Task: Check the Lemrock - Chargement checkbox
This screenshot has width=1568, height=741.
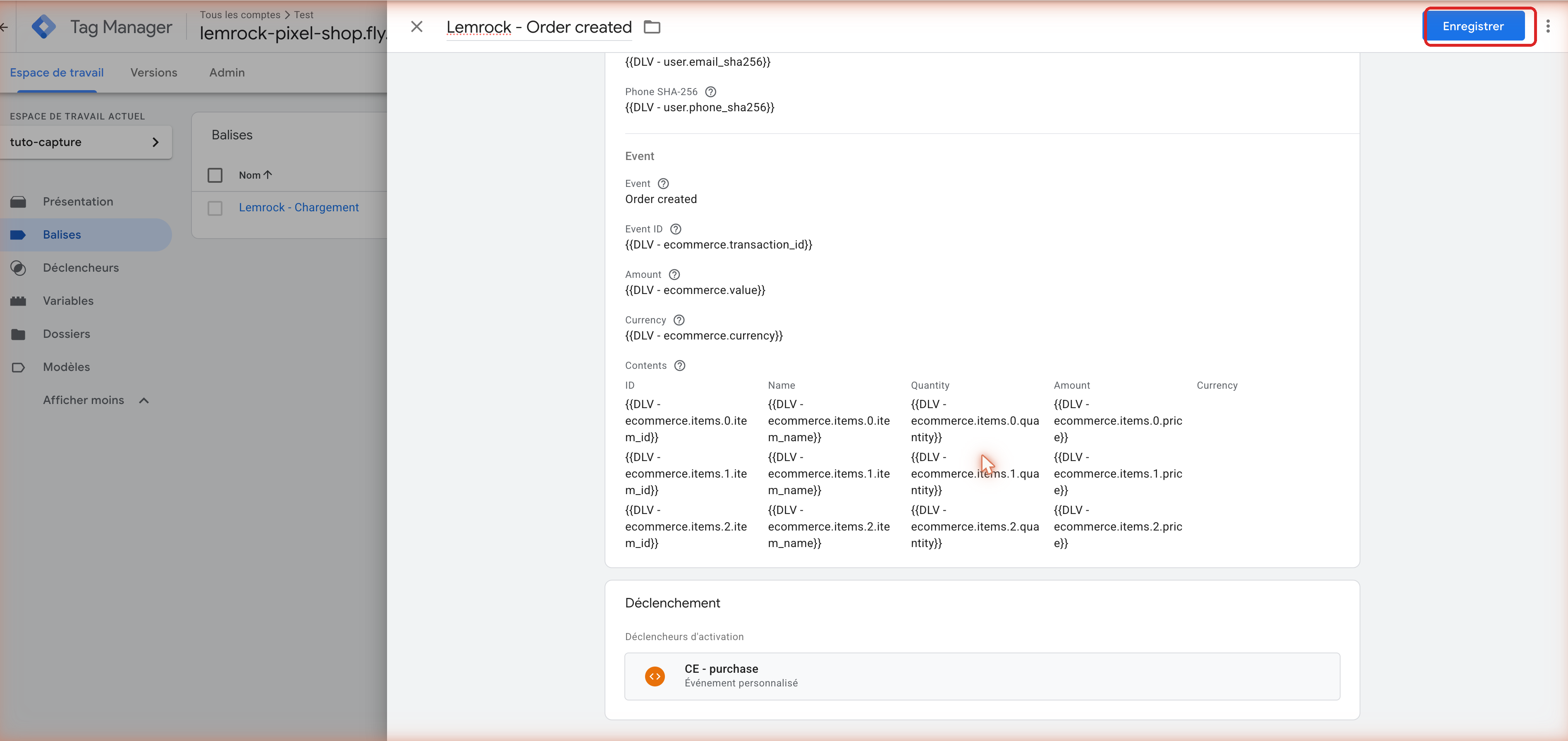Action: click(x=215, y=208)
